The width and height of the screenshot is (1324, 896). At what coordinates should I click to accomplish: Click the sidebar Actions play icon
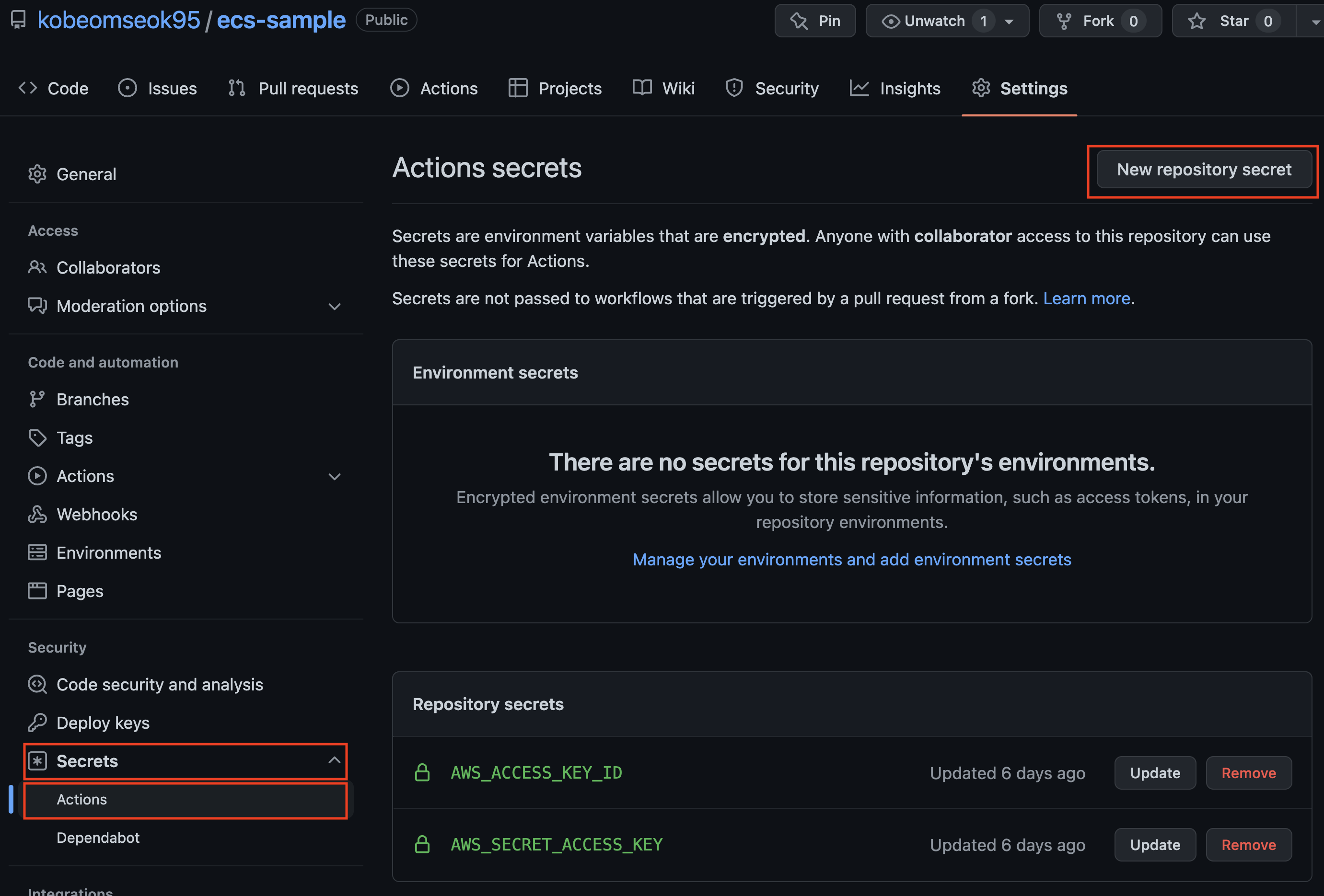[37, 476]
